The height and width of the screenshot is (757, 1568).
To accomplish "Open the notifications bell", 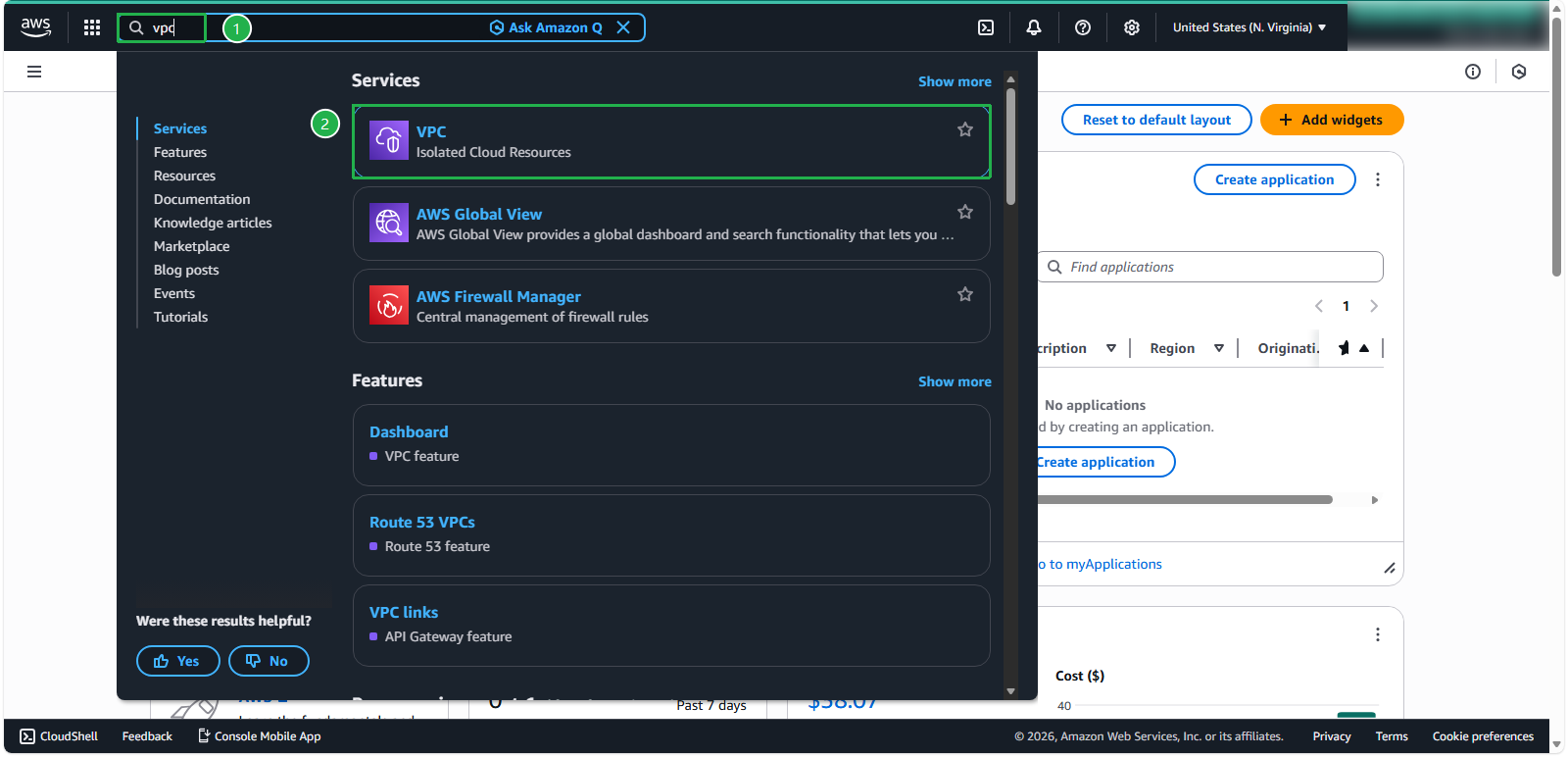I will [1034, 27].
